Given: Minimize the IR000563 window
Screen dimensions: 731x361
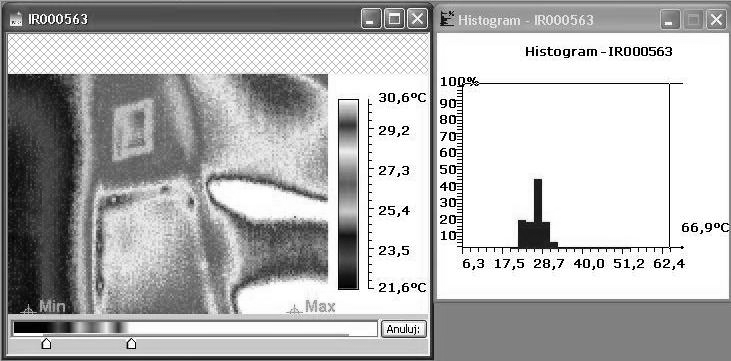Looking at the screenshot, I should coord(371,20).
